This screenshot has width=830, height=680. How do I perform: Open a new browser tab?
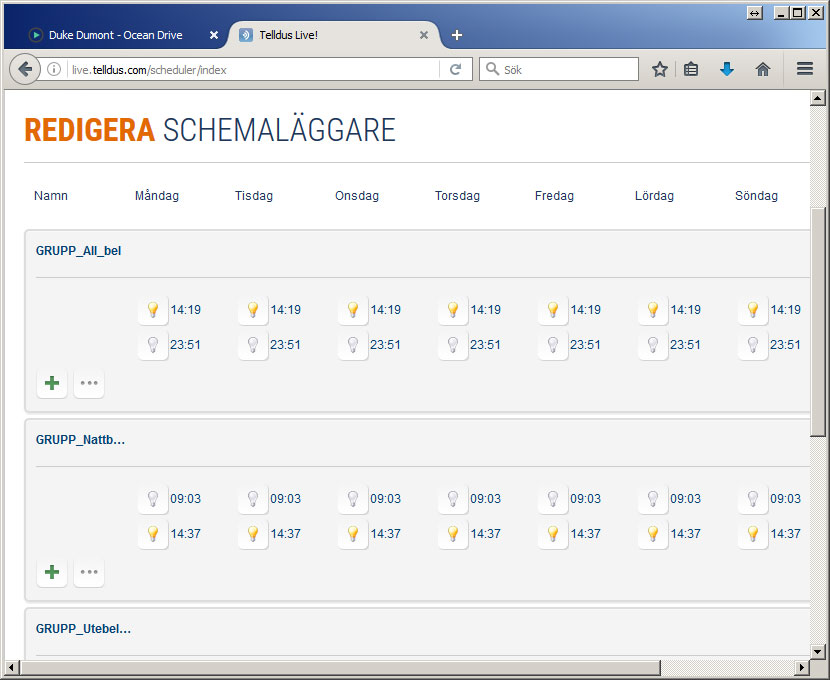point(457,35)
